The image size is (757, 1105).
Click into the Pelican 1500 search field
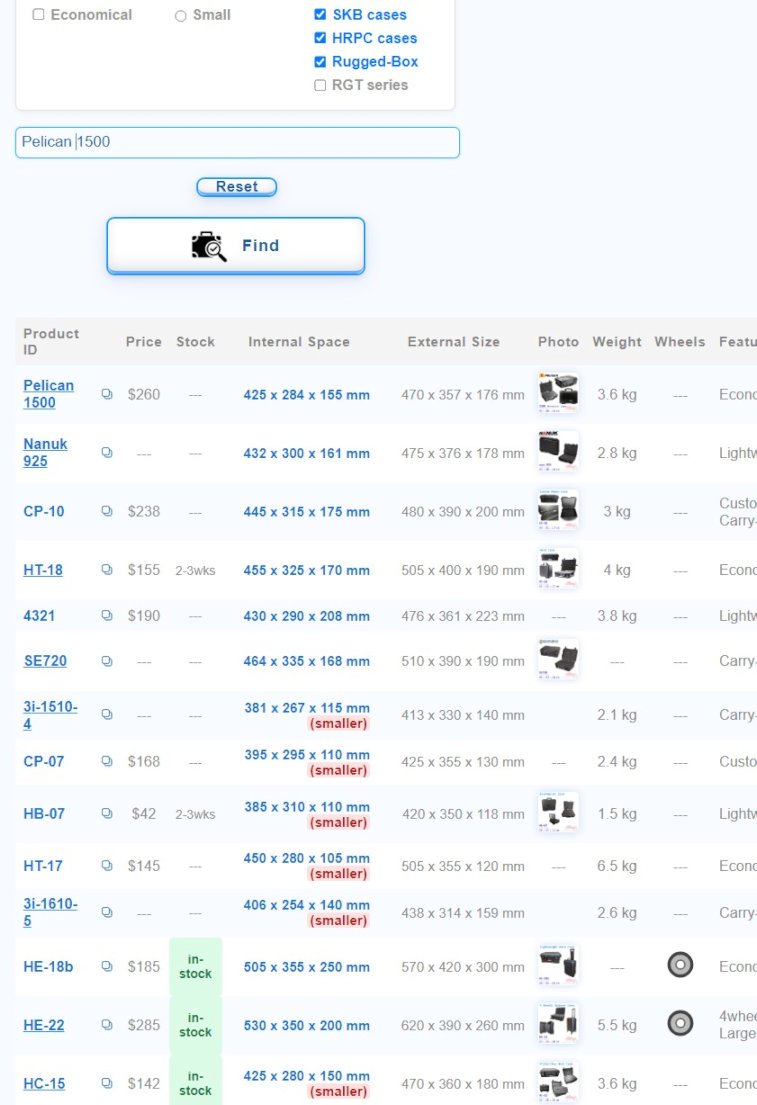(x=237, y=142)
